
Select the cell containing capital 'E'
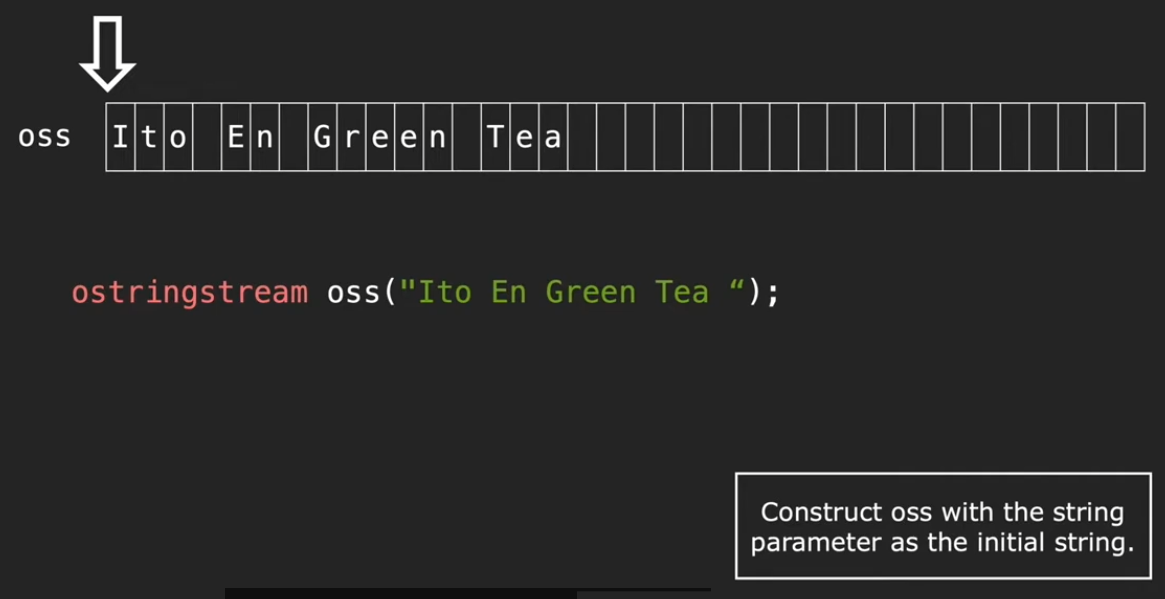pos(236,137)
